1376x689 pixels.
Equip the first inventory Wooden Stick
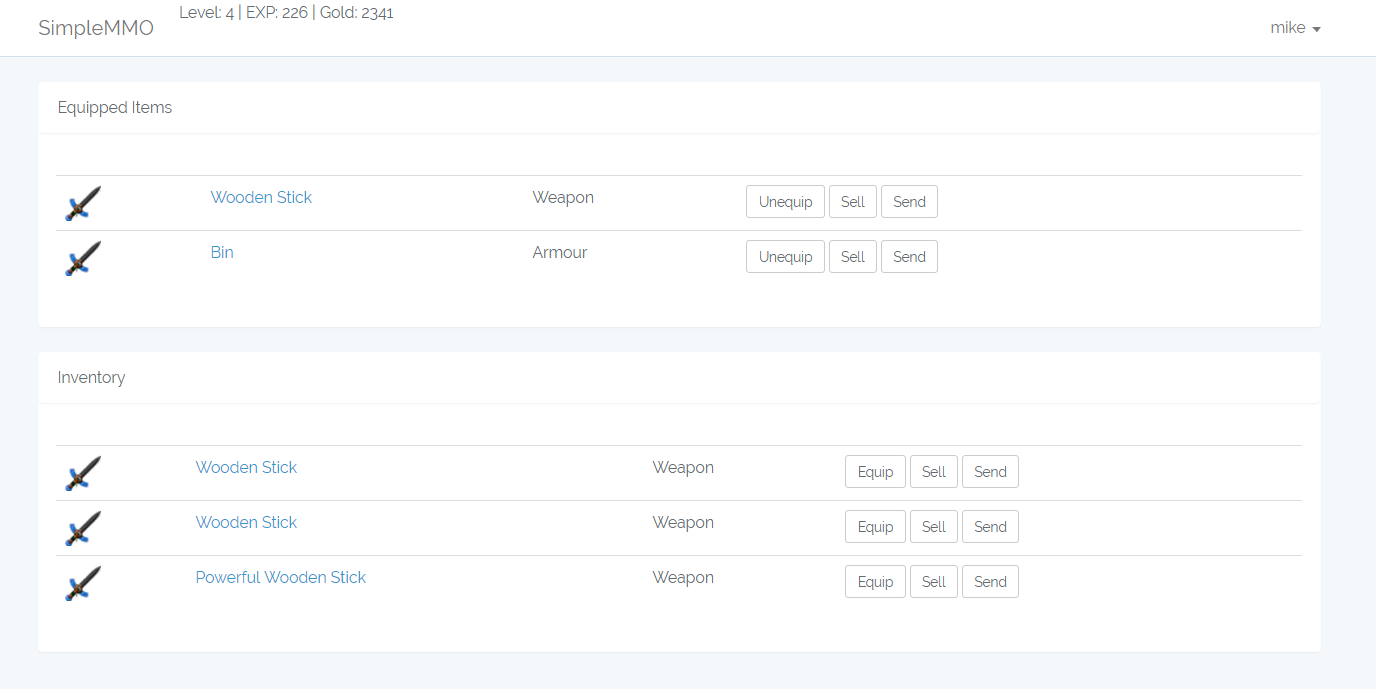875,472
